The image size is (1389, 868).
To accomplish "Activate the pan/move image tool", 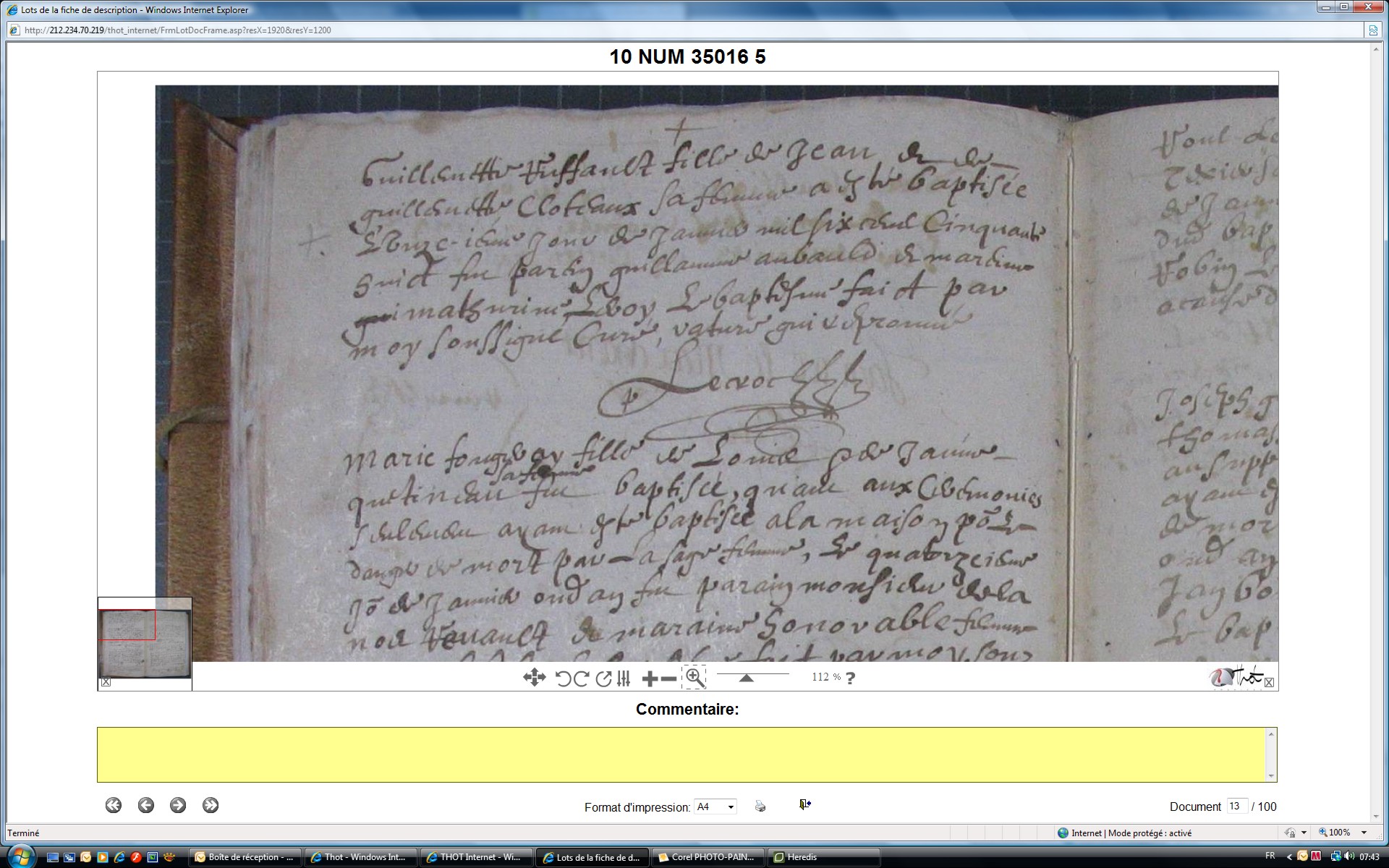I will [x=534, y=678].
